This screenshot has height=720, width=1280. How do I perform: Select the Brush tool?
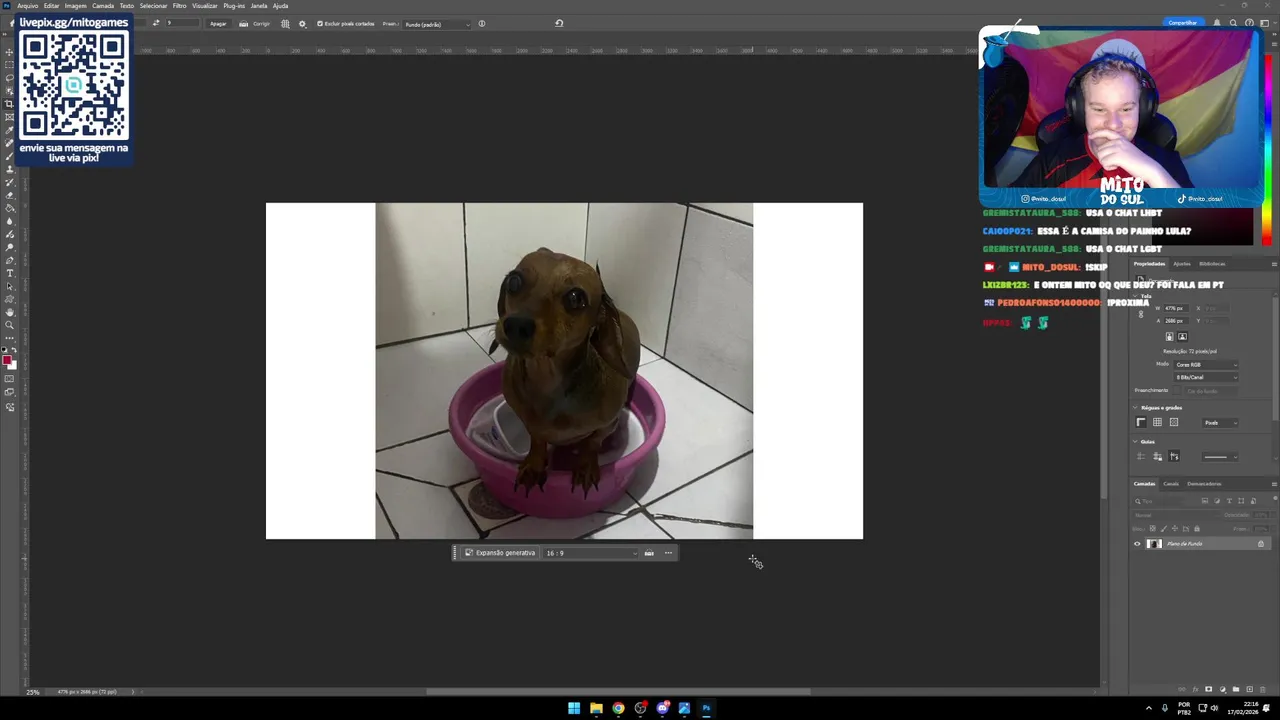(x=10, y=156)
